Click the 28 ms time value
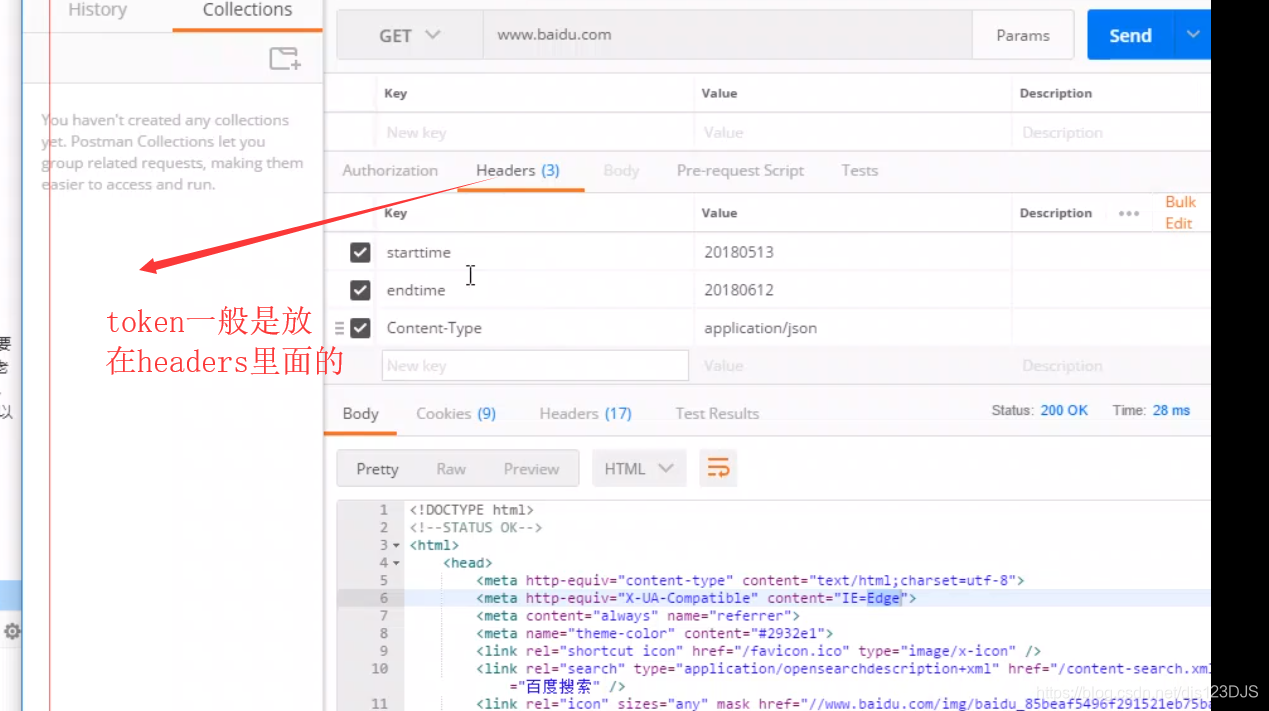 (x=1171, y=410)
